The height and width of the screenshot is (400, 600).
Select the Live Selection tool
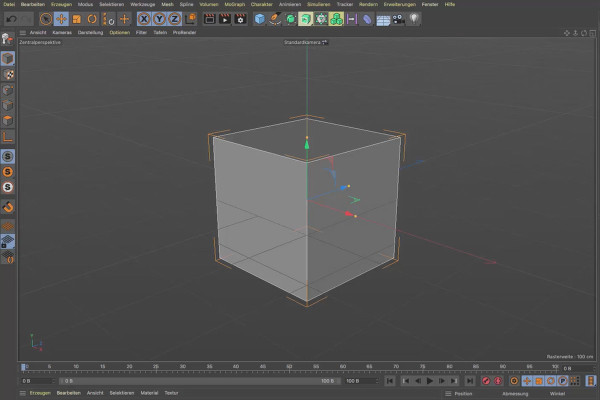pyautogui.click(x=46, y=19)
